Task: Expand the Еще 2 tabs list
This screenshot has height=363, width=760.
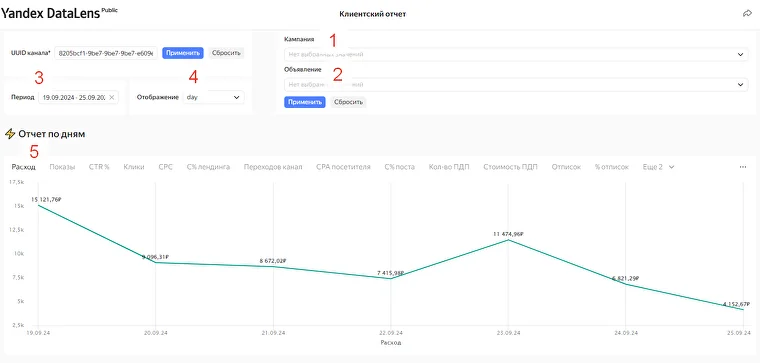Action: click(659, 167)
